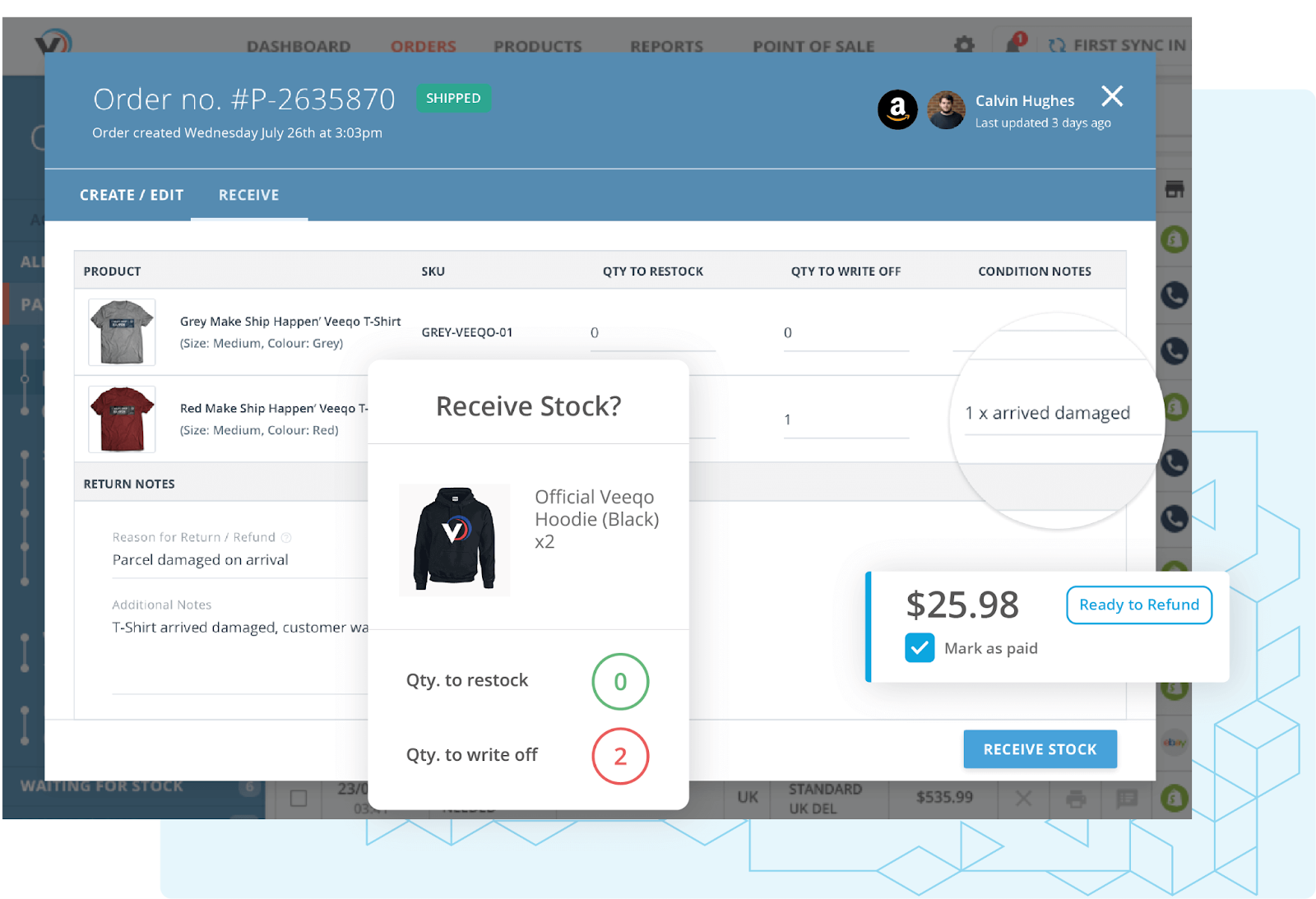Click the $535.99 total in background row
The image size is (1316, 899).
point(944,797)
